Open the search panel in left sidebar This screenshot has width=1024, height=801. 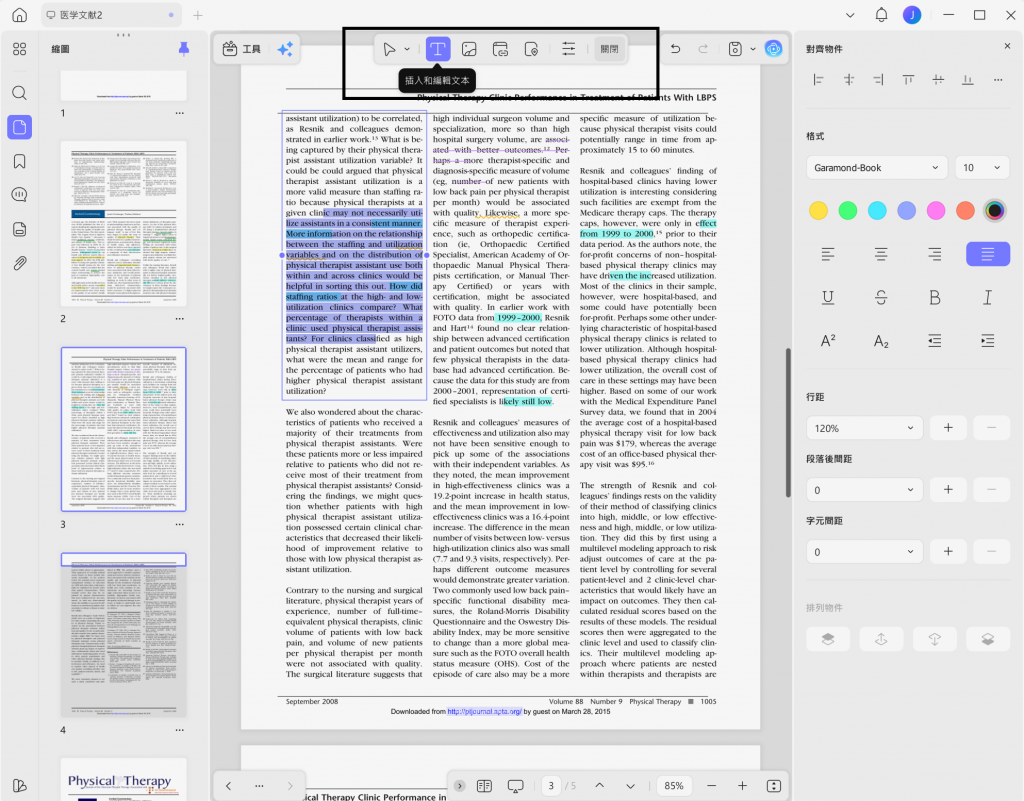20,93
